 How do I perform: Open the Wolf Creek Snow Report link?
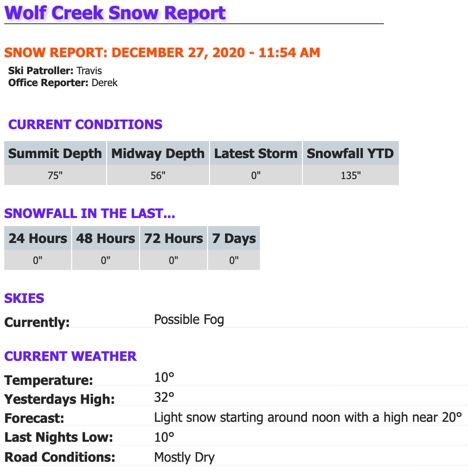point(115,13)
